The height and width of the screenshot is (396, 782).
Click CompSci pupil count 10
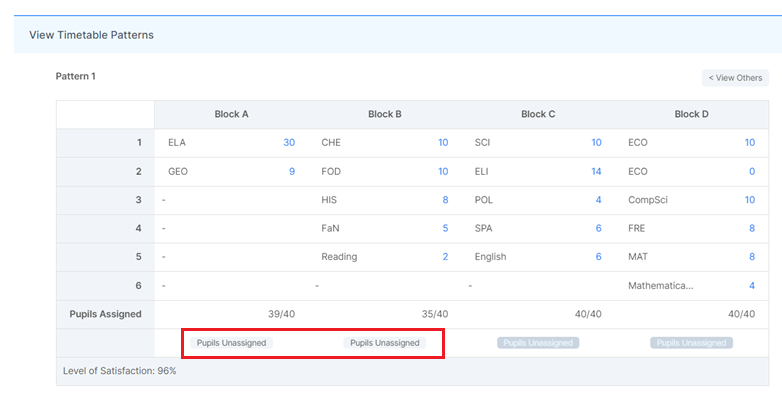pos(750,200)
